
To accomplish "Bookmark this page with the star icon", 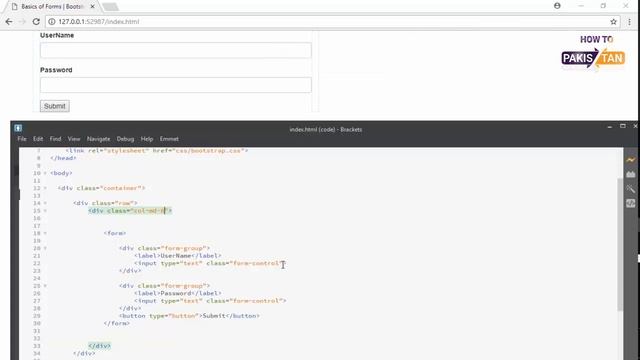I will pos(613,22).
